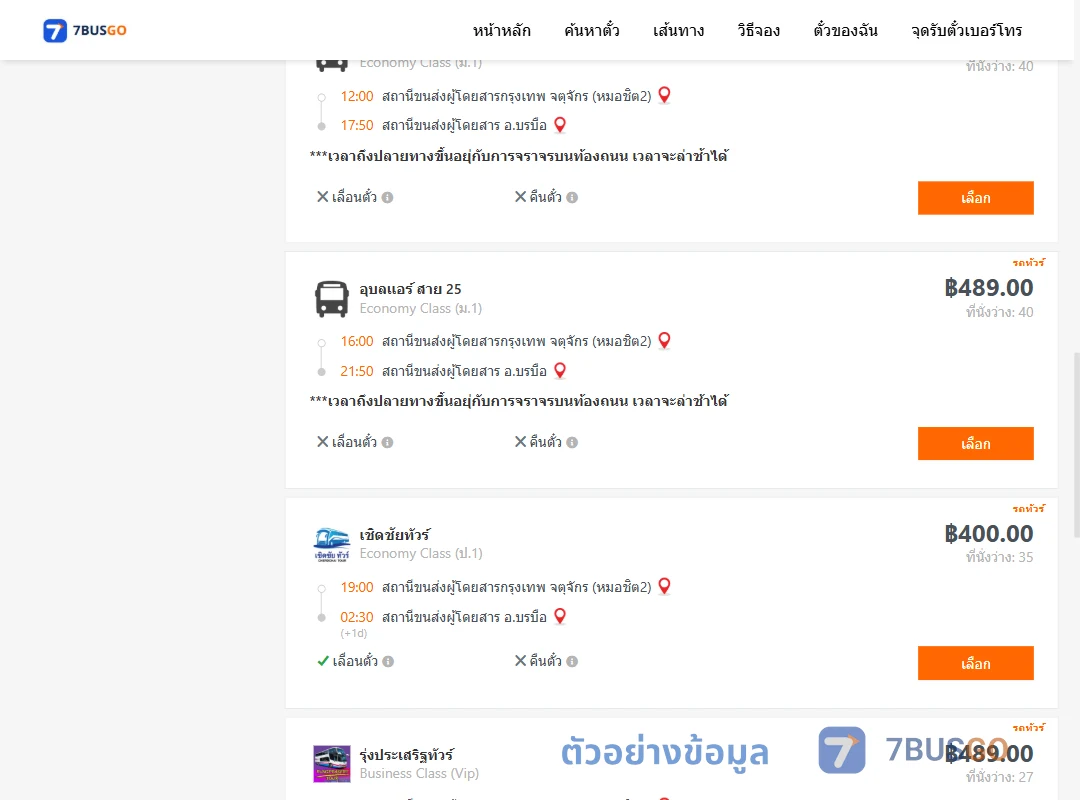Click the 02:30 arrival time

(357, 617)
